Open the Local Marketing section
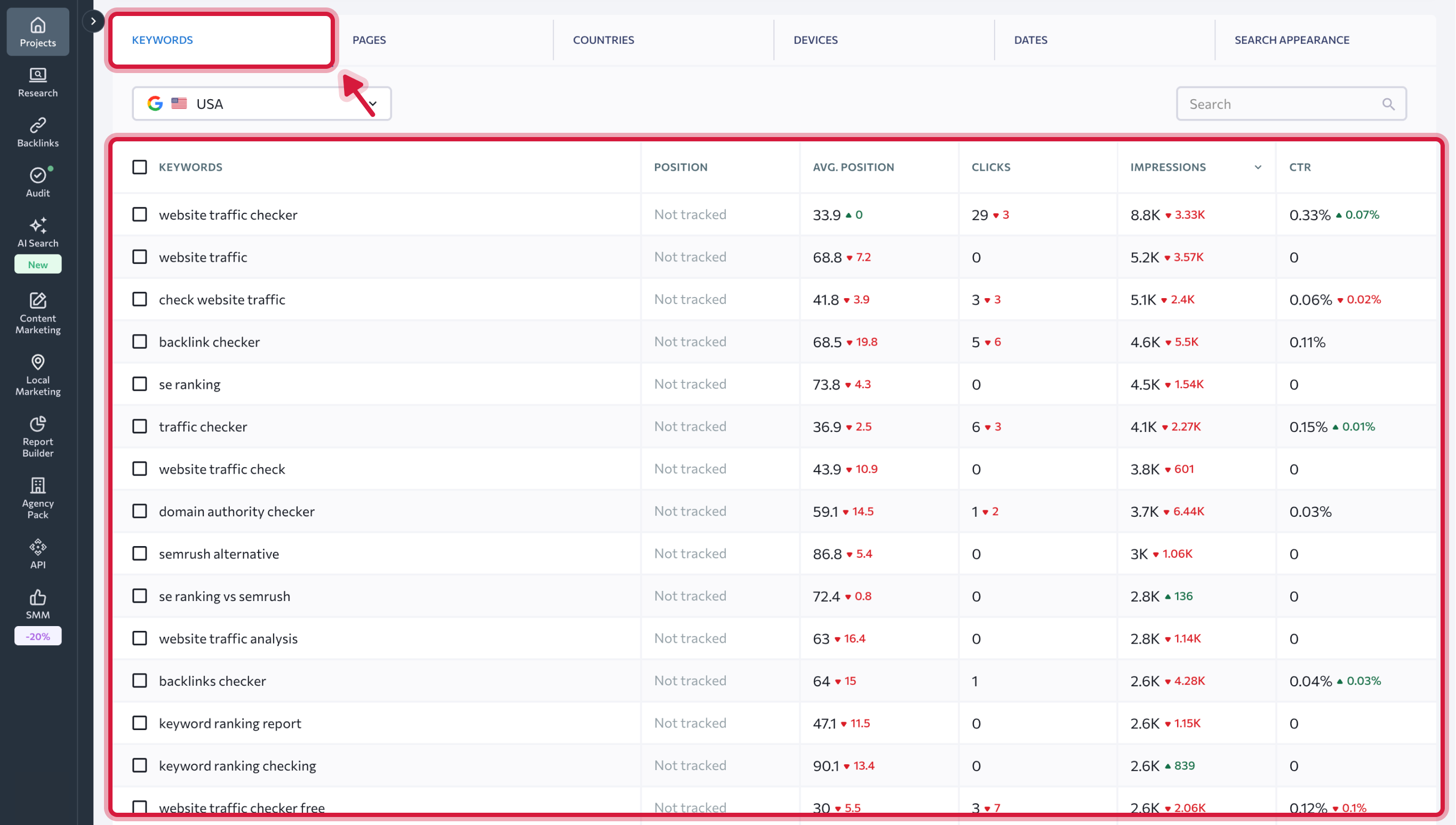The height and width of the screenshot is (825, 1456). coord(37,375)
